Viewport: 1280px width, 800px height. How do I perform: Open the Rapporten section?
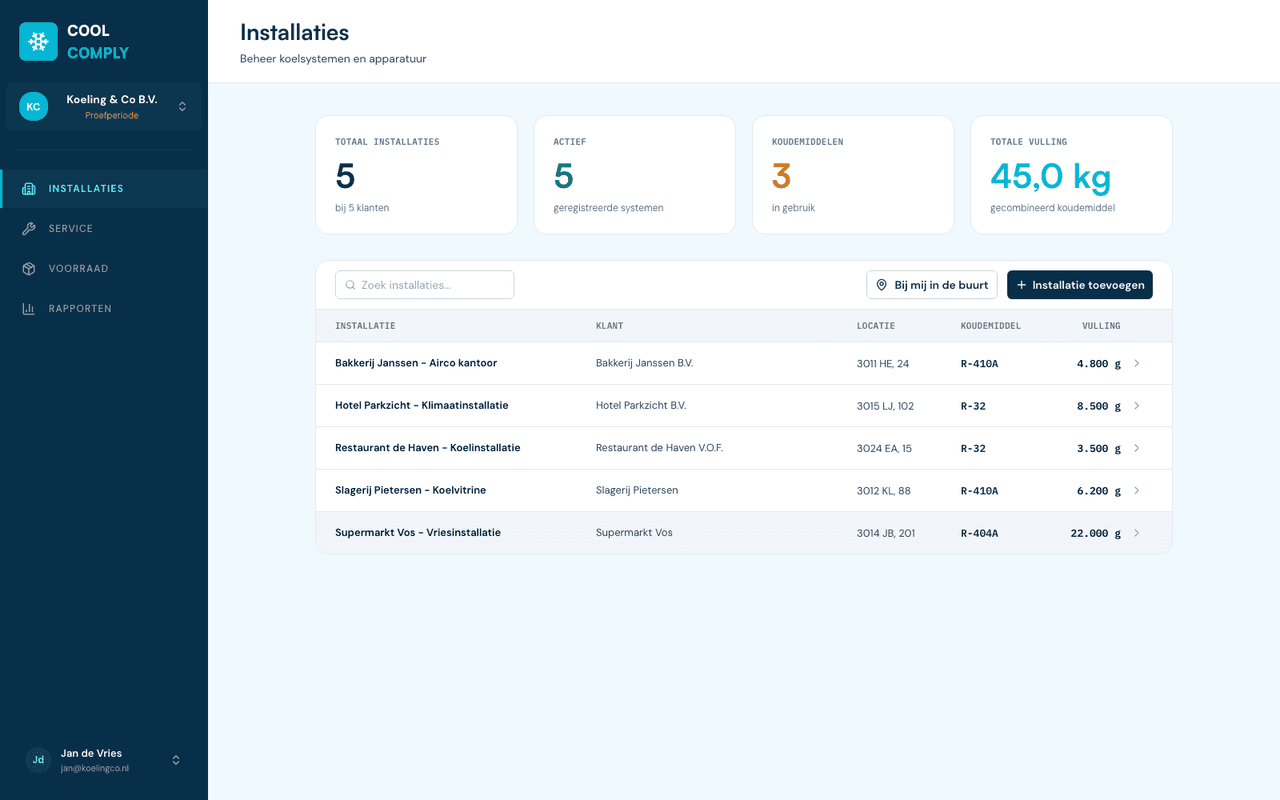tap(104, 309)
